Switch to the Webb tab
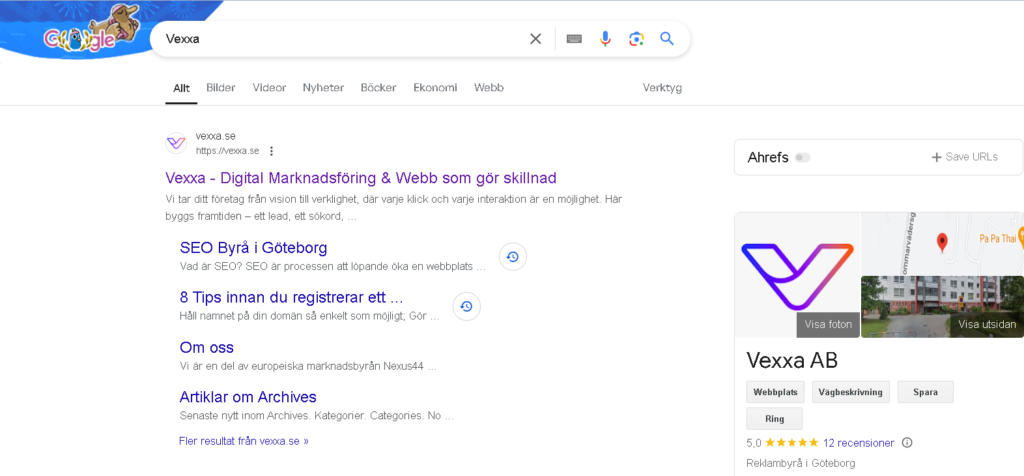1024x476 pixels. pyautogui.click(x=488, y=87)
